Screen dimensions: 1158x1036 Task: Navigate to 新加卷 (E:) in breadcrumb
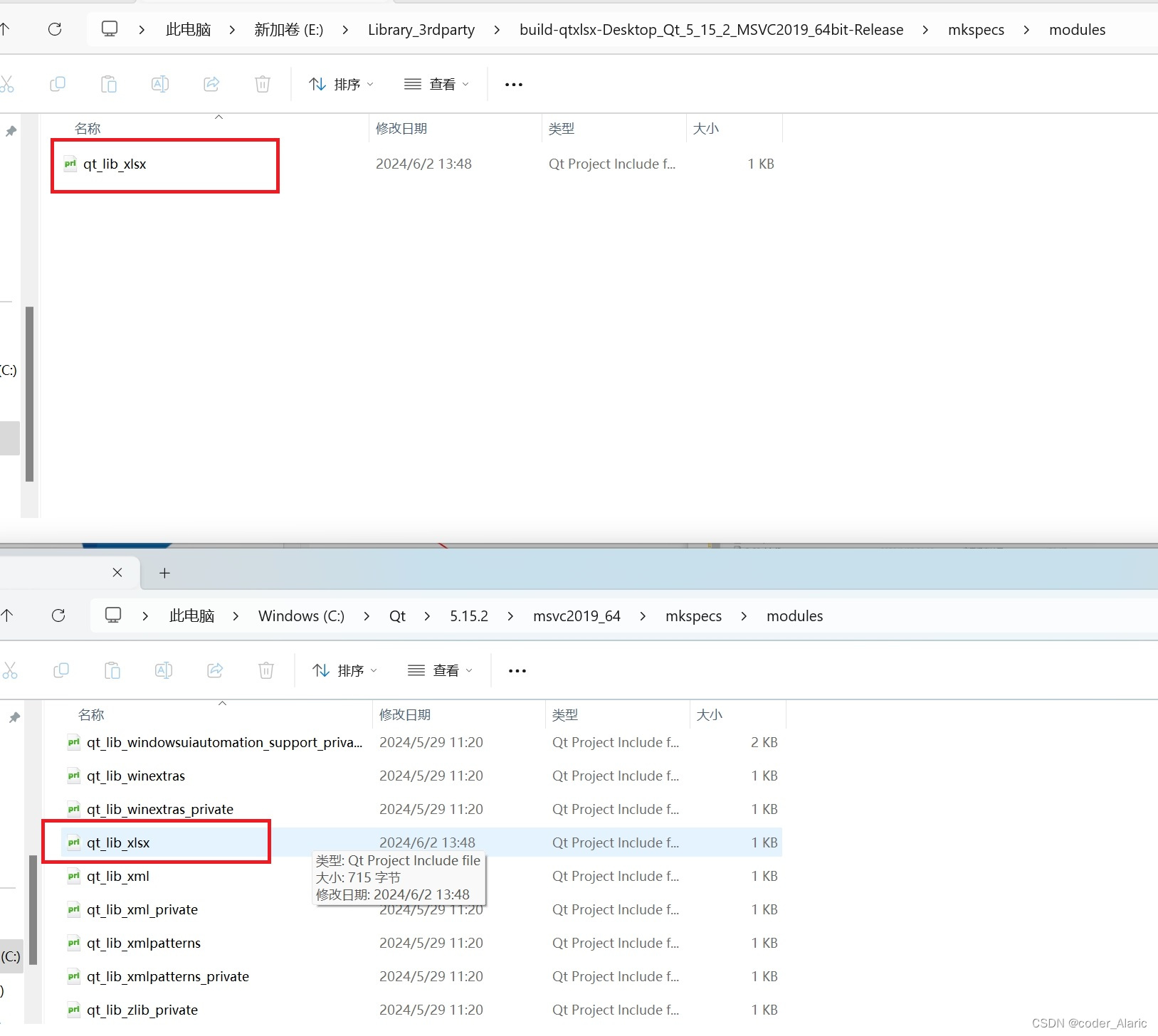click(289, 30)
